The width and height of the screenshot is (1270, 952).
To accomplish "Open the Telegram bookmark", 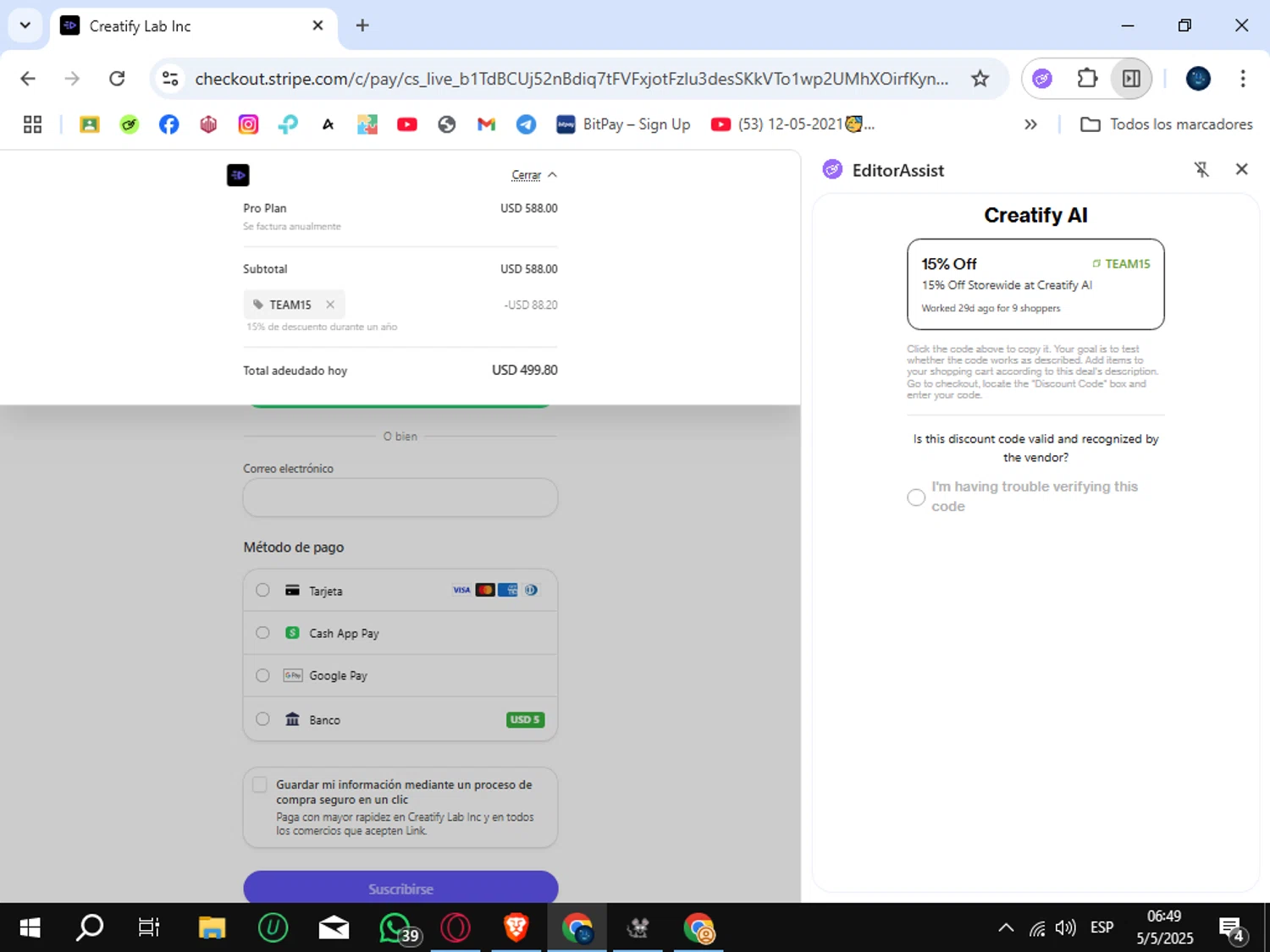I will 526,124.
